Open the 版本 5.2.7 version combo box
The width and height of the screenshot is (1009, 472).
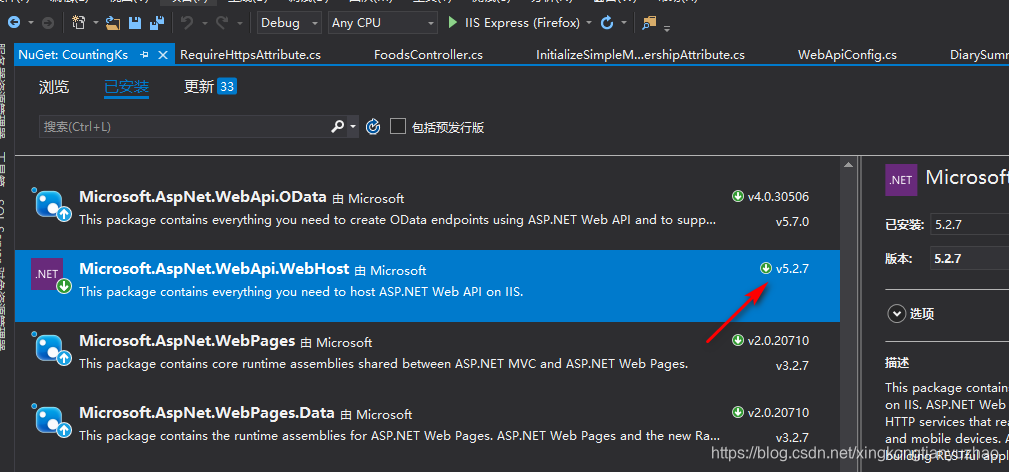tap(969, 258)
